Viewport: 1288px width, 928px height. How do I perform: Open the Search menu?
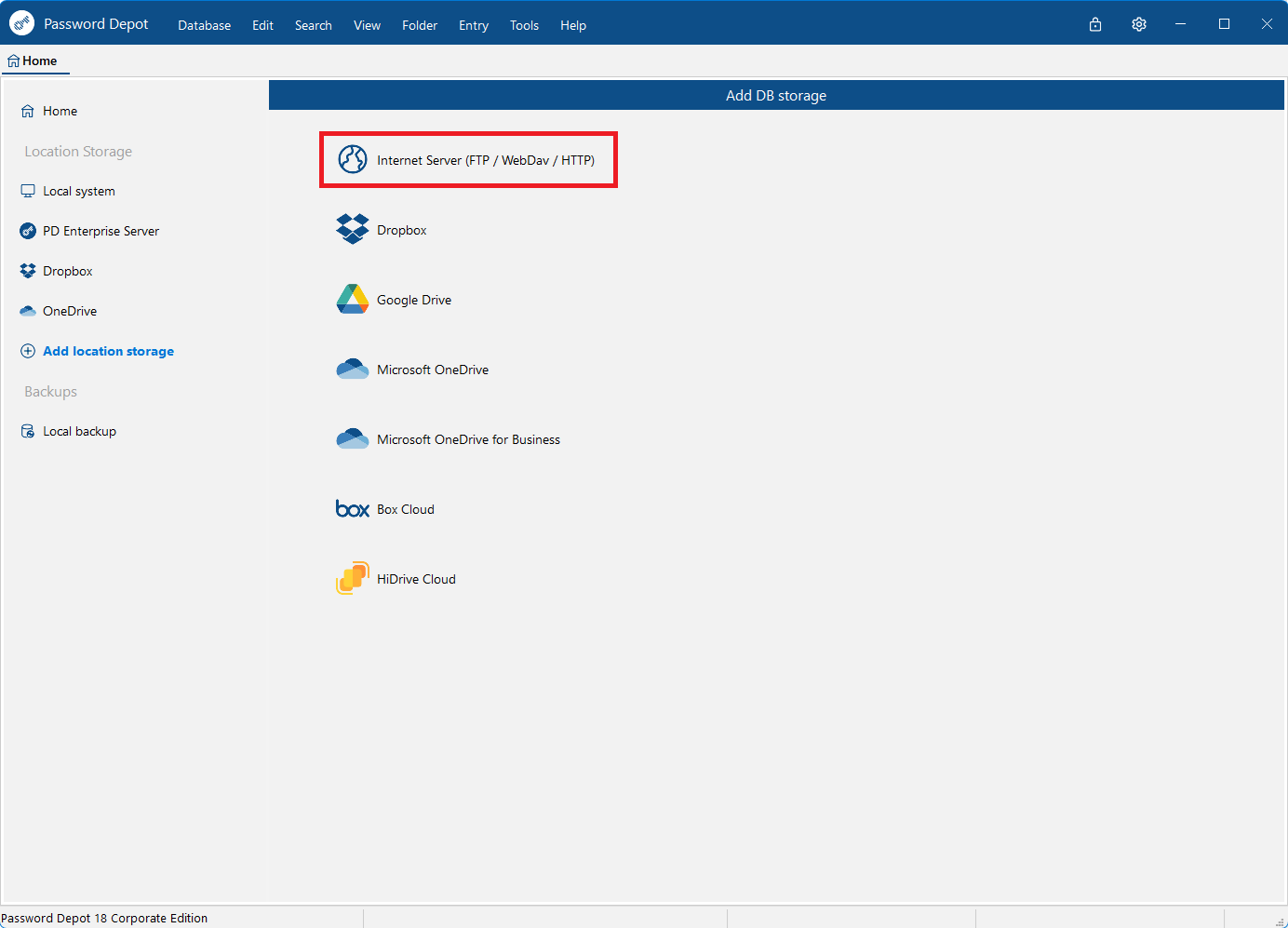(314, 25)
